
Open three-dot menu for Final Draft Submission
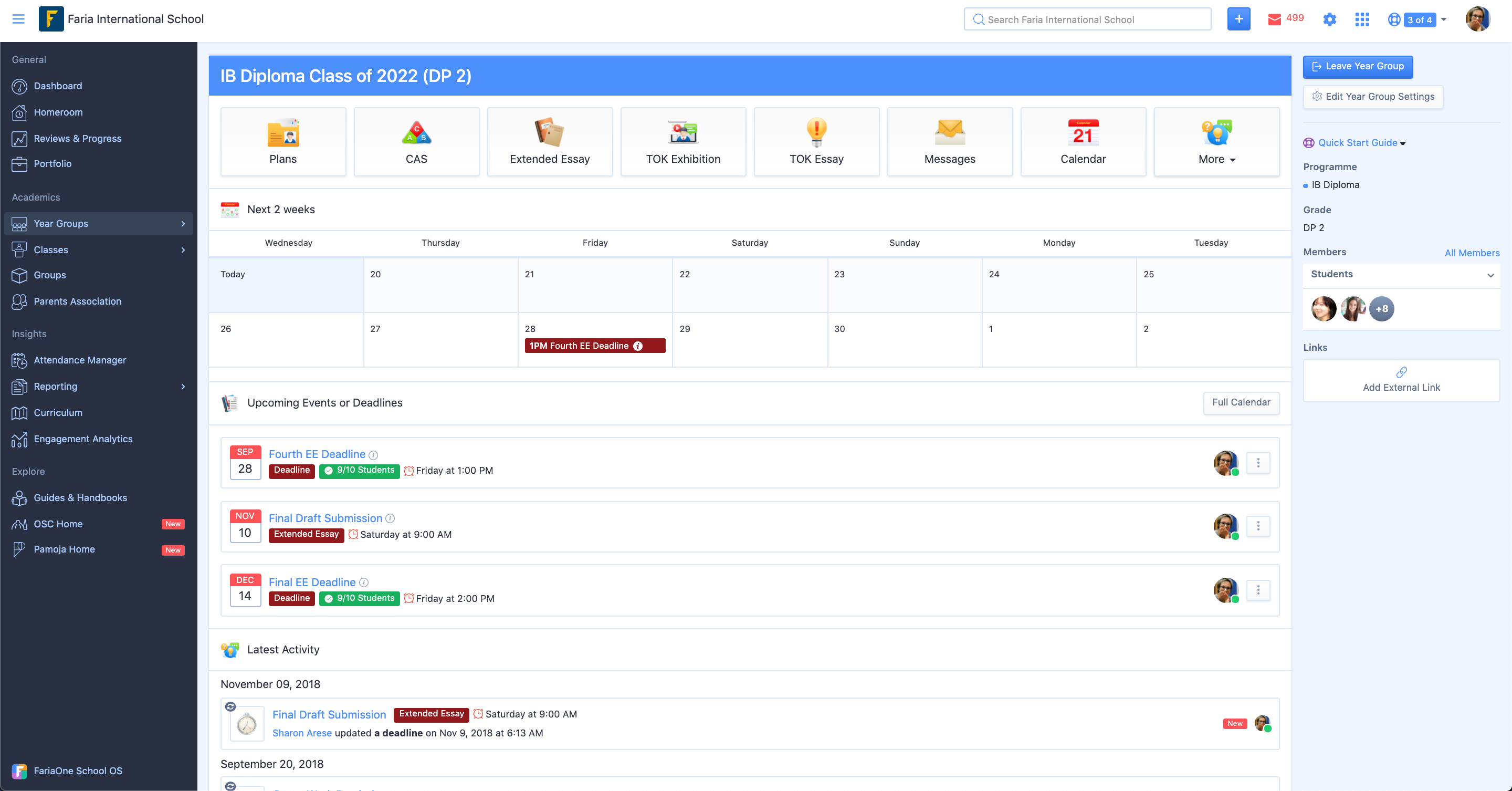(1258, 526)
